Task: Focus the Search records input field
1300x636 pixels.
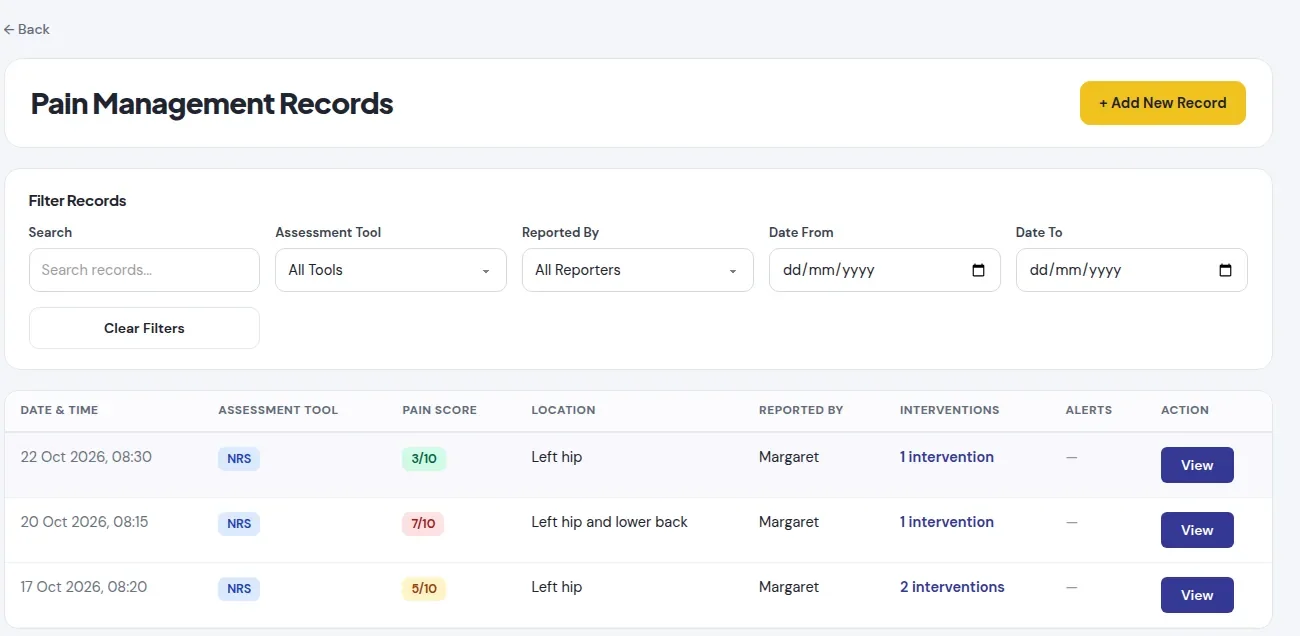Action: point(144,270)
